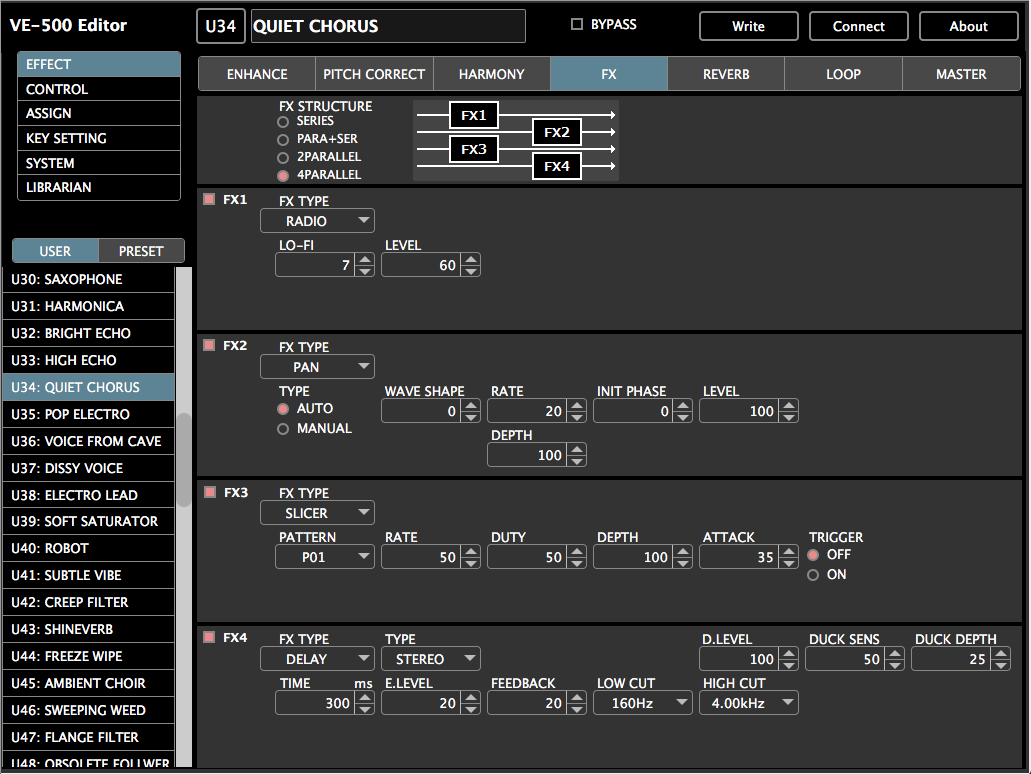
Task: Toggle the FX2 on/off indicator
Action: click(x=209, y=345)
